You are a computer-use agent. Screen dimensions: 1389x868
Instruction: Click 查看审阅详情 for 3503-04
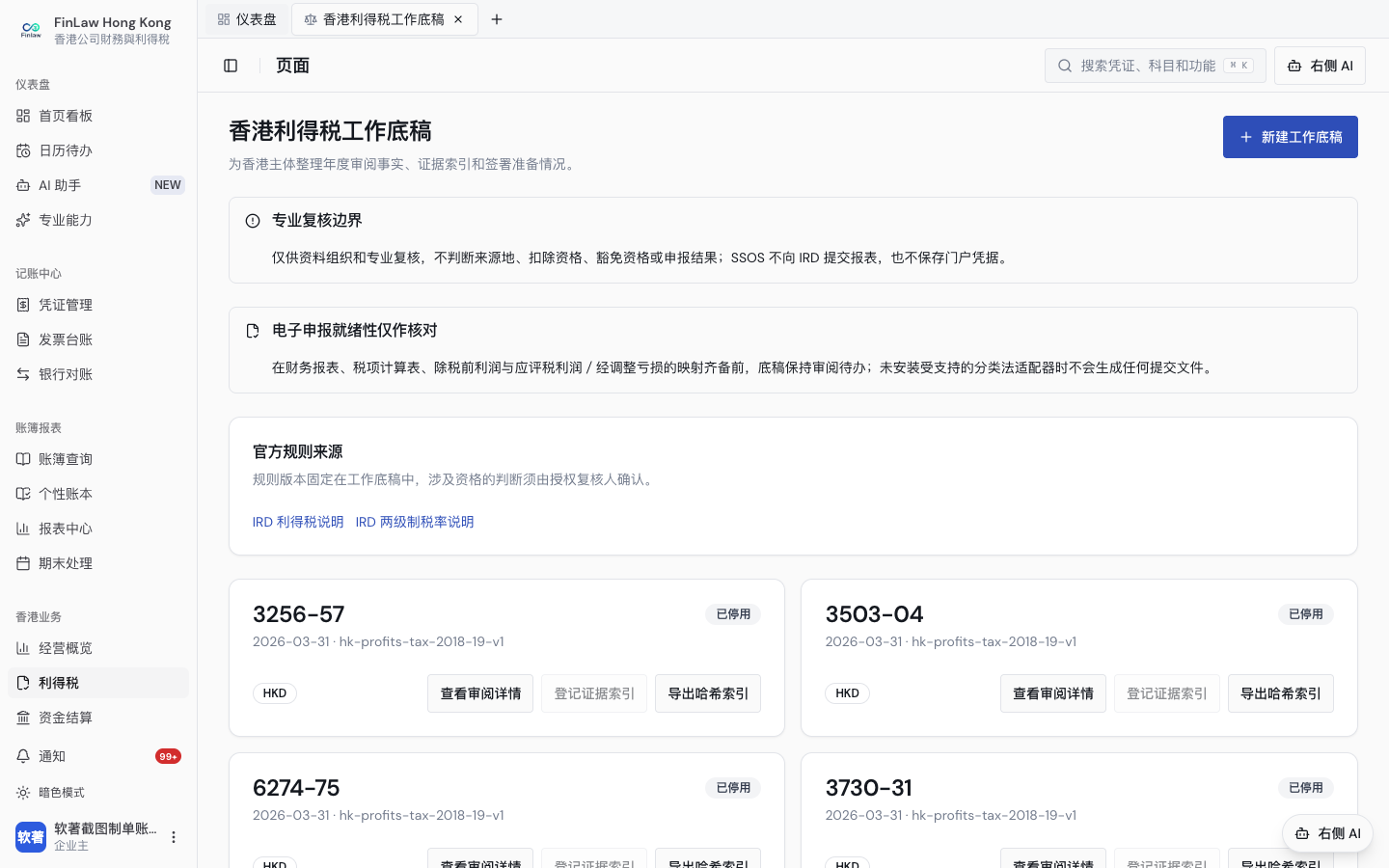[1053, 693]
